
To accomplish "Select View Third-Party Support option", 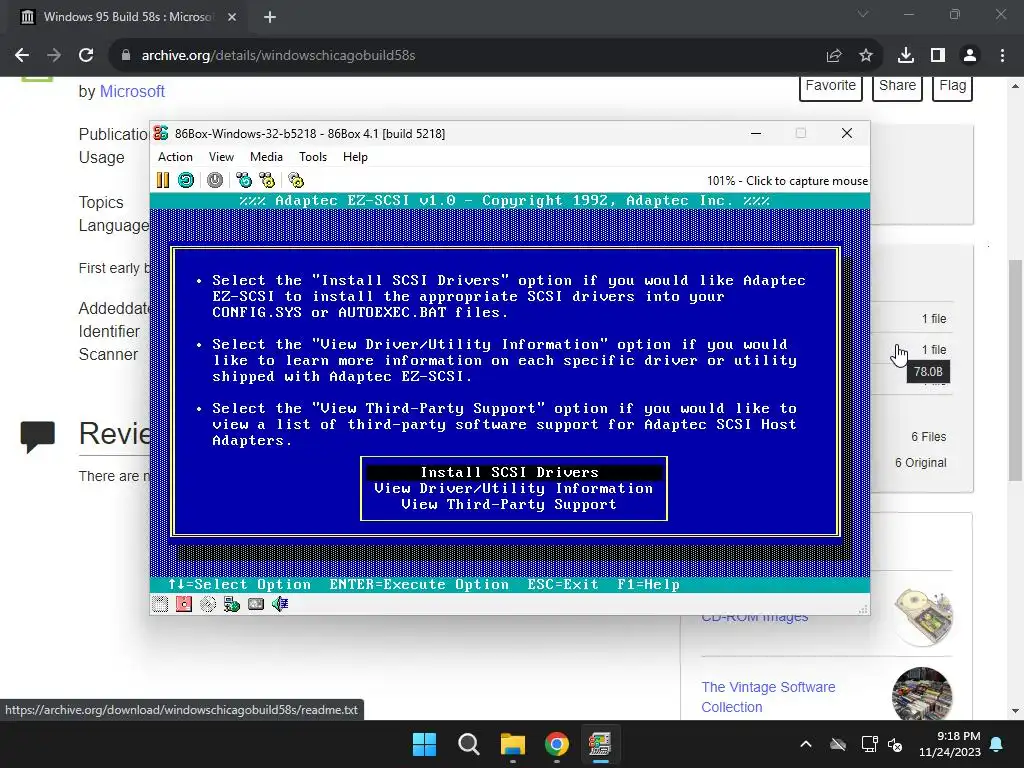I will pos(509,504).
